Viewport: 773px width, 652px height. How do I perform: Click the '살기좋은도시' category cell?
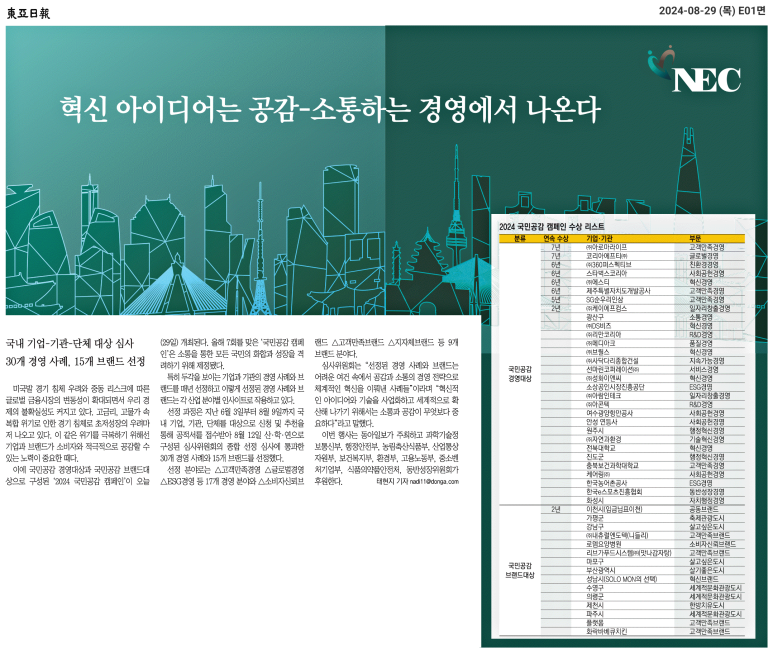(x=706, y=570)
